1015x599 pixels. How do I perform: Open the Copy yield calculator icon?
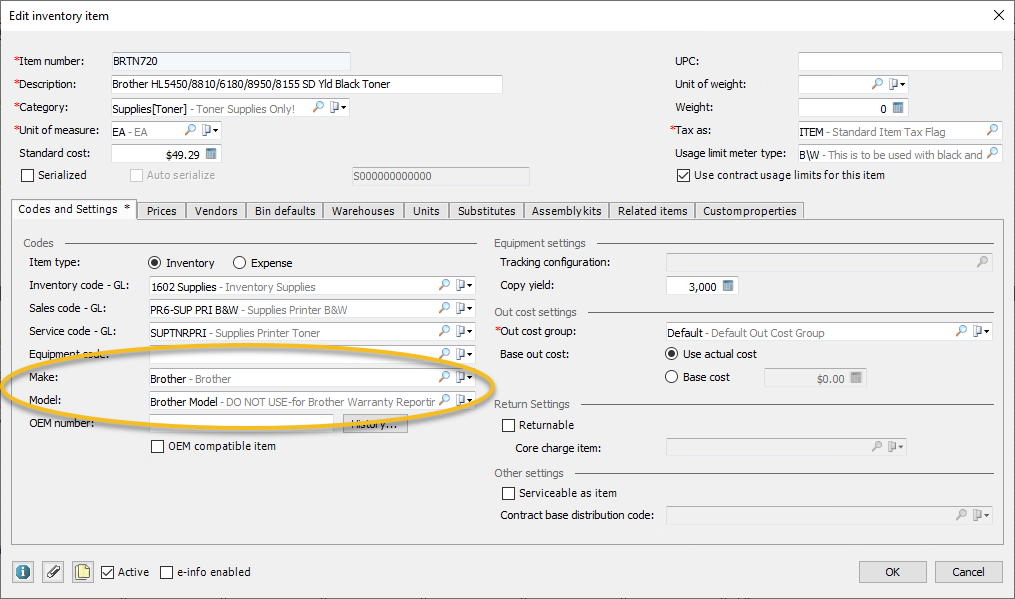tap(728, 286)
